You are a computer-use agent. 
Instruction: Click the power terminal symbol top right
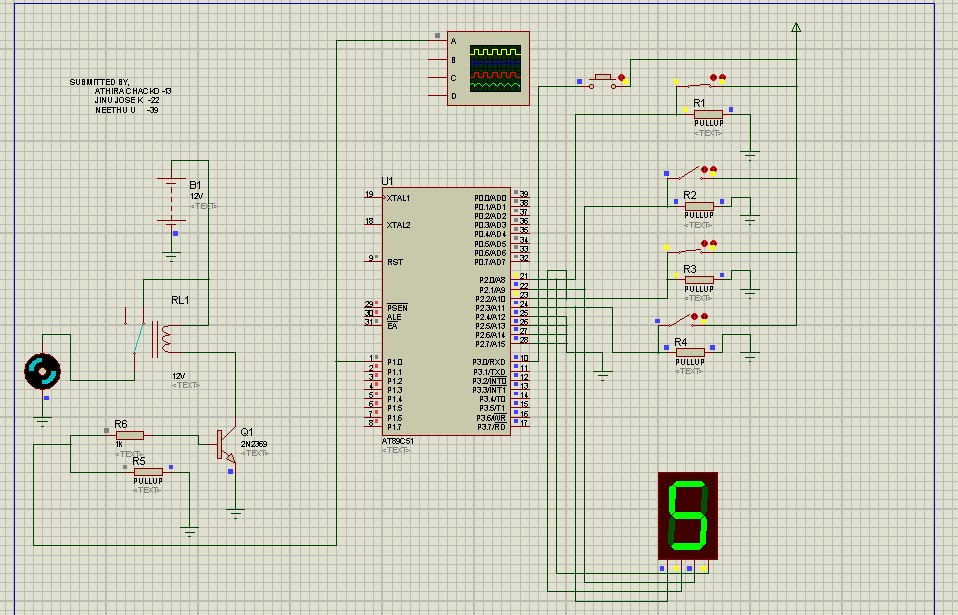(x=797, y=28)
